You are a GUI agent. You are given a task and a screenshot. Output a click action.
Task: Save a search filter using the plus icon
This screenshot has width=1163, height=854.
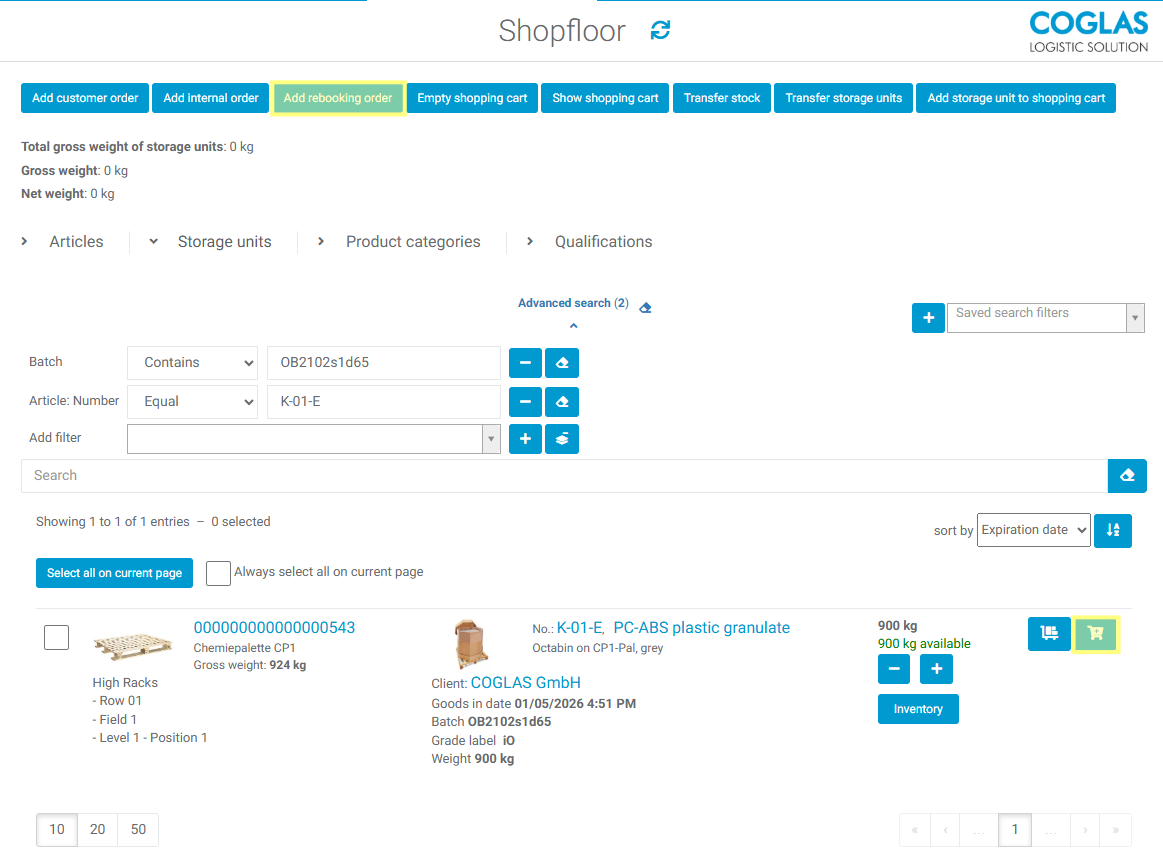[x=928, y=317]
